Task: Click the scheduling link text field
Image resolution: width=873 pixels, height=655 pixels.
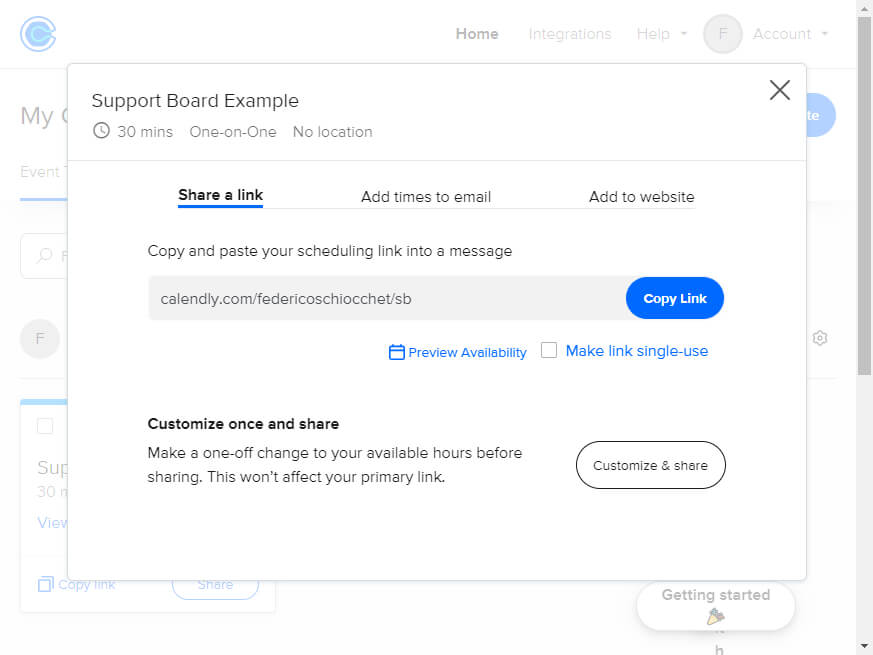Action: [386, 298]
